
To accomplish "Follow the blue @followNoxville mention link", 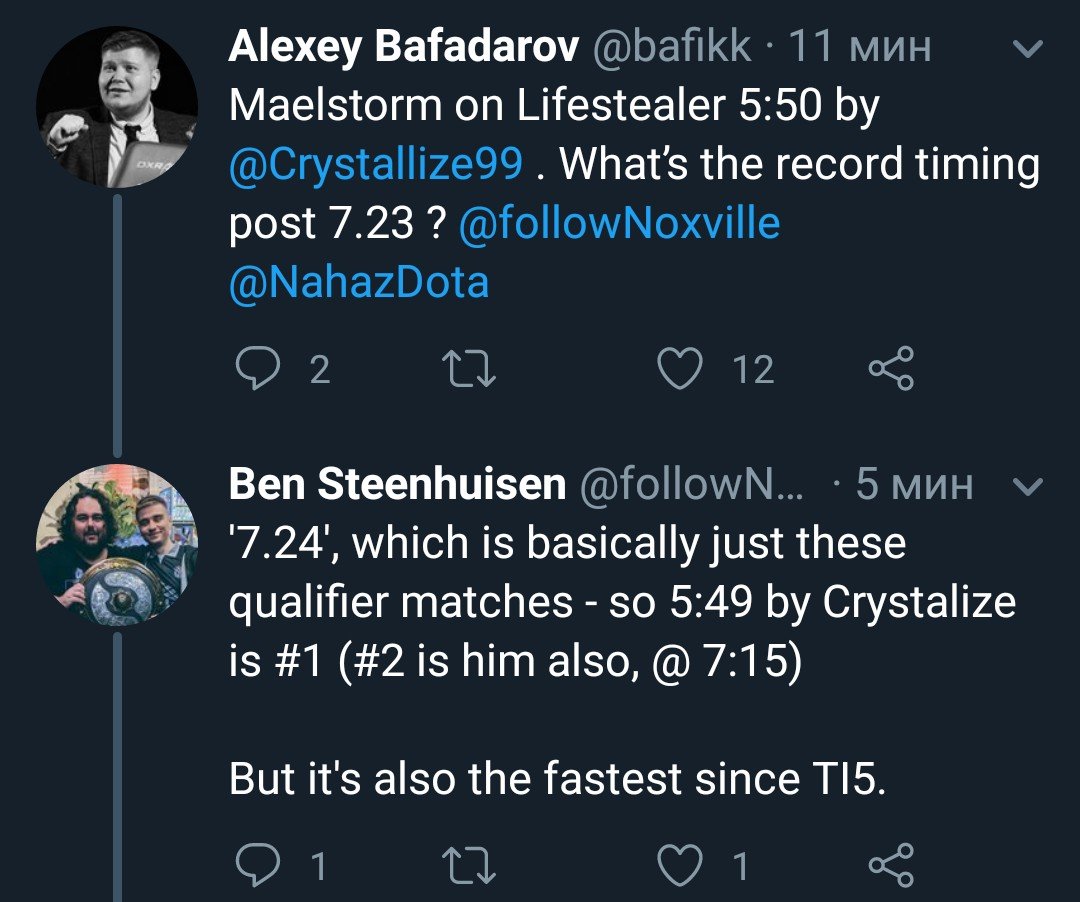I will pyautogui.click(x=619, y=223).
